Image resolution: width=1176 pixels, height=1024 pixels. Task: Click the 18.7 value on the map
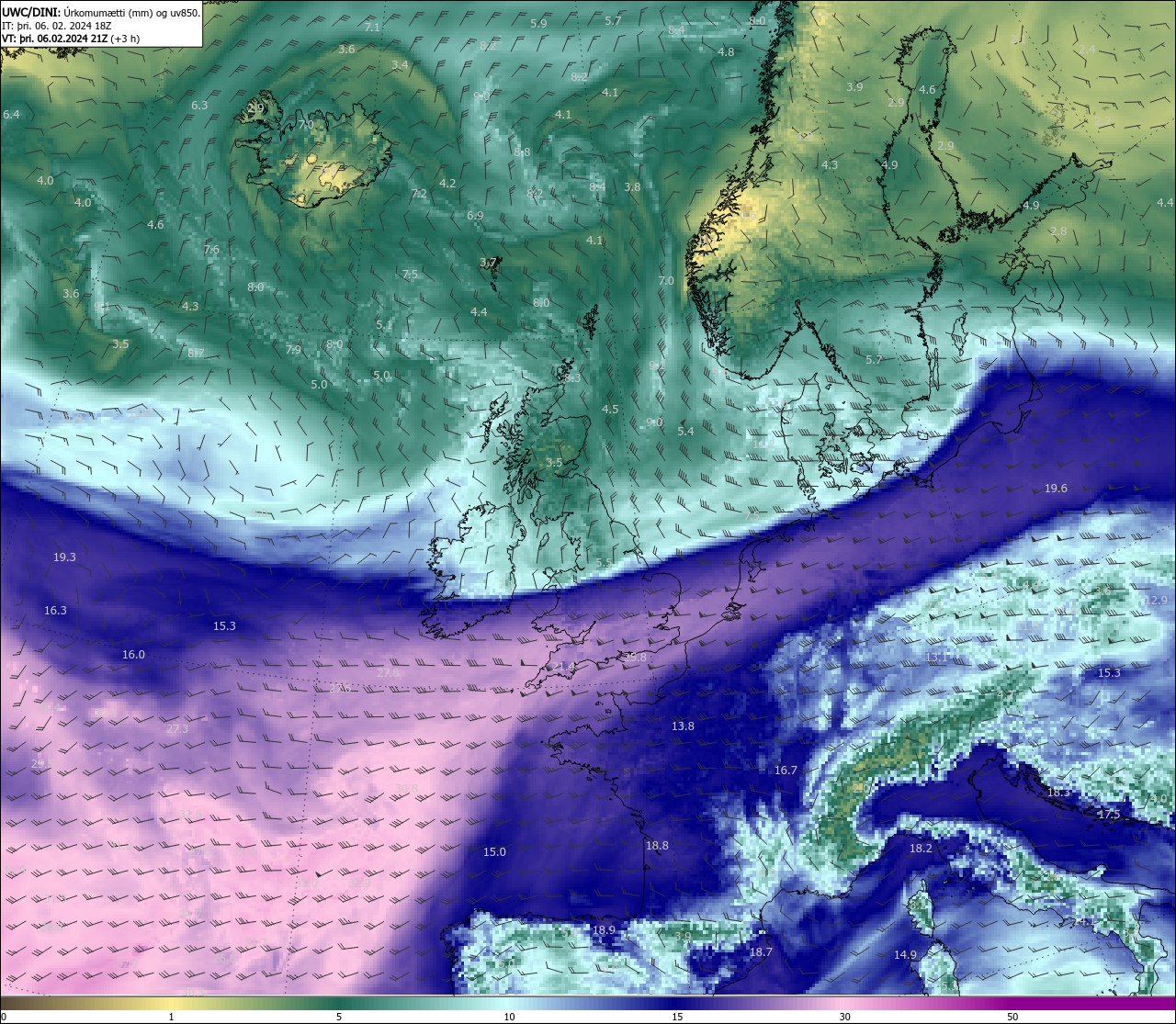click(761, 952)
